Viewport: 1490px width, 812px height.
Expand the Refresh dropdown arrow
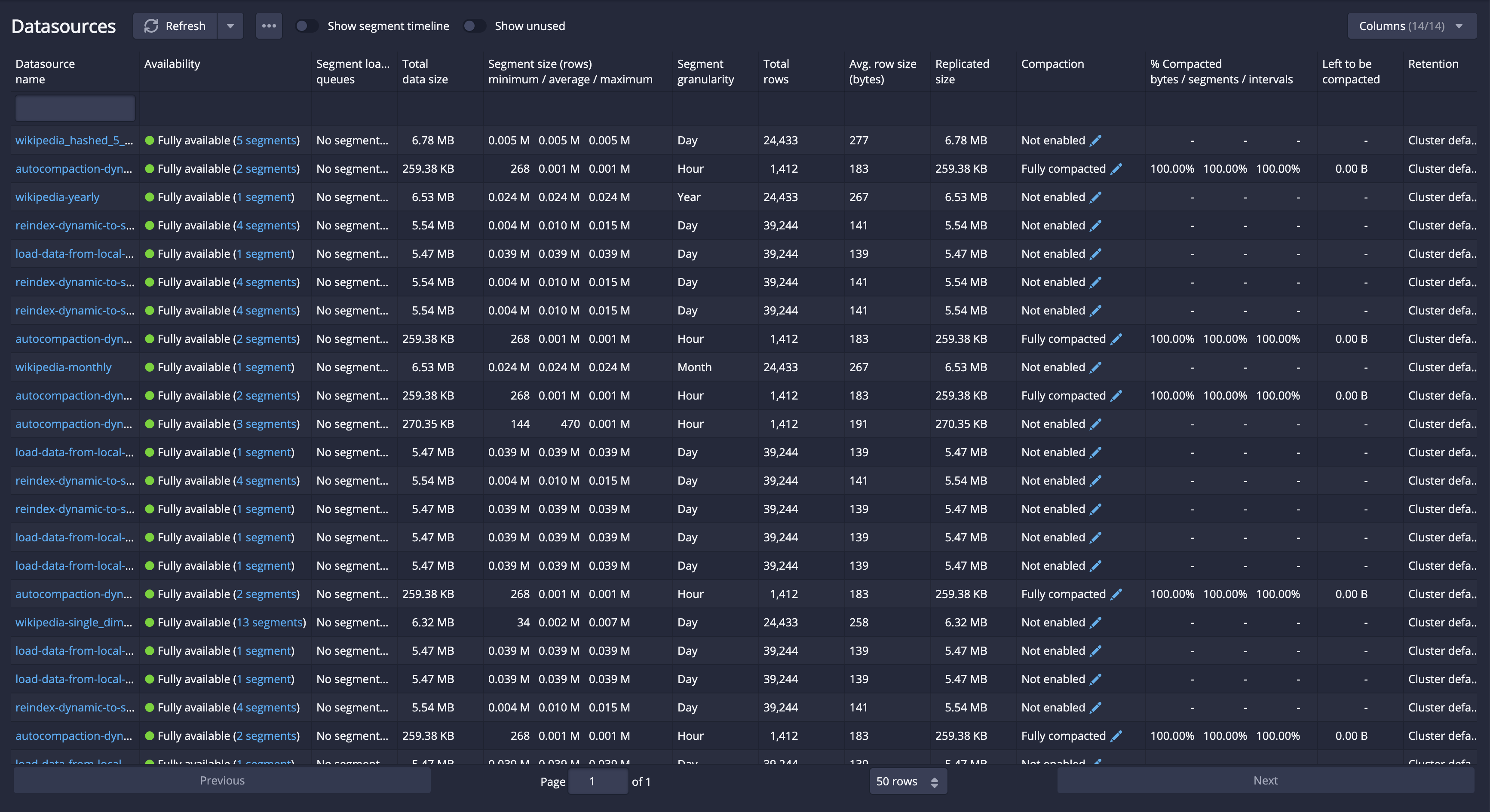tap(230, 26)
